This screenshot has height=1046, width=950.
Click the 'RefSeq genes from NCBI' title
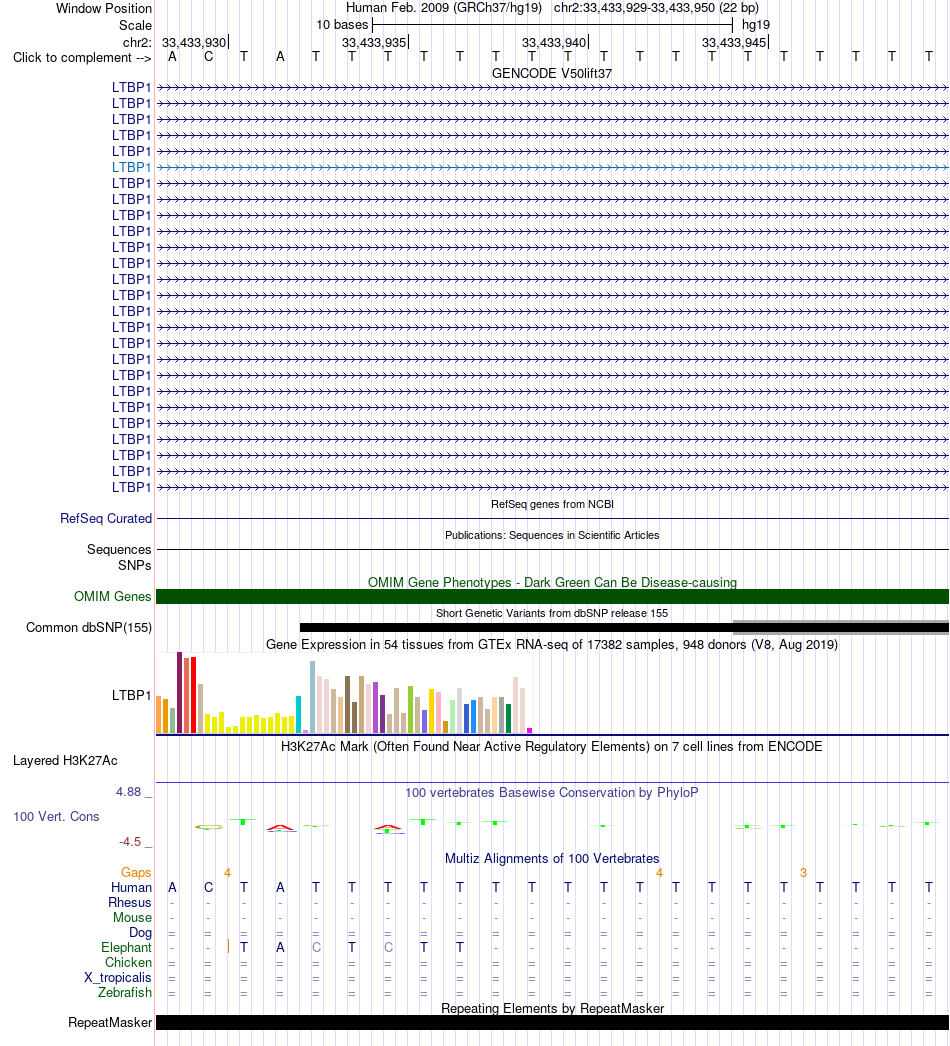(x=552, y=504)
